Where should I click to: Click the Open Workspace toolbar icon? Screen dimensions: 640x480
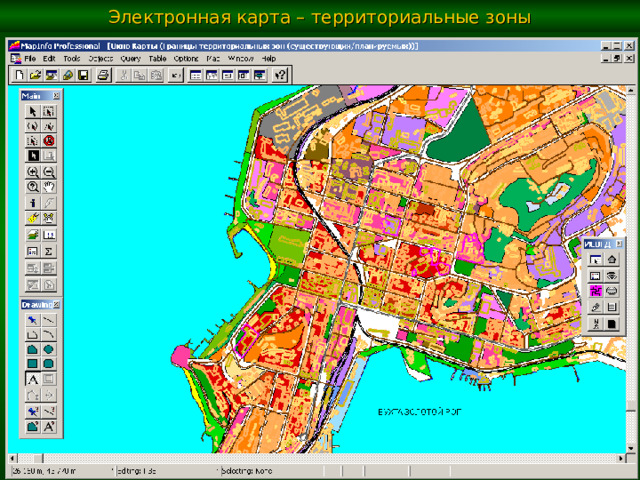pyautogui.click(x=51, y=75)
